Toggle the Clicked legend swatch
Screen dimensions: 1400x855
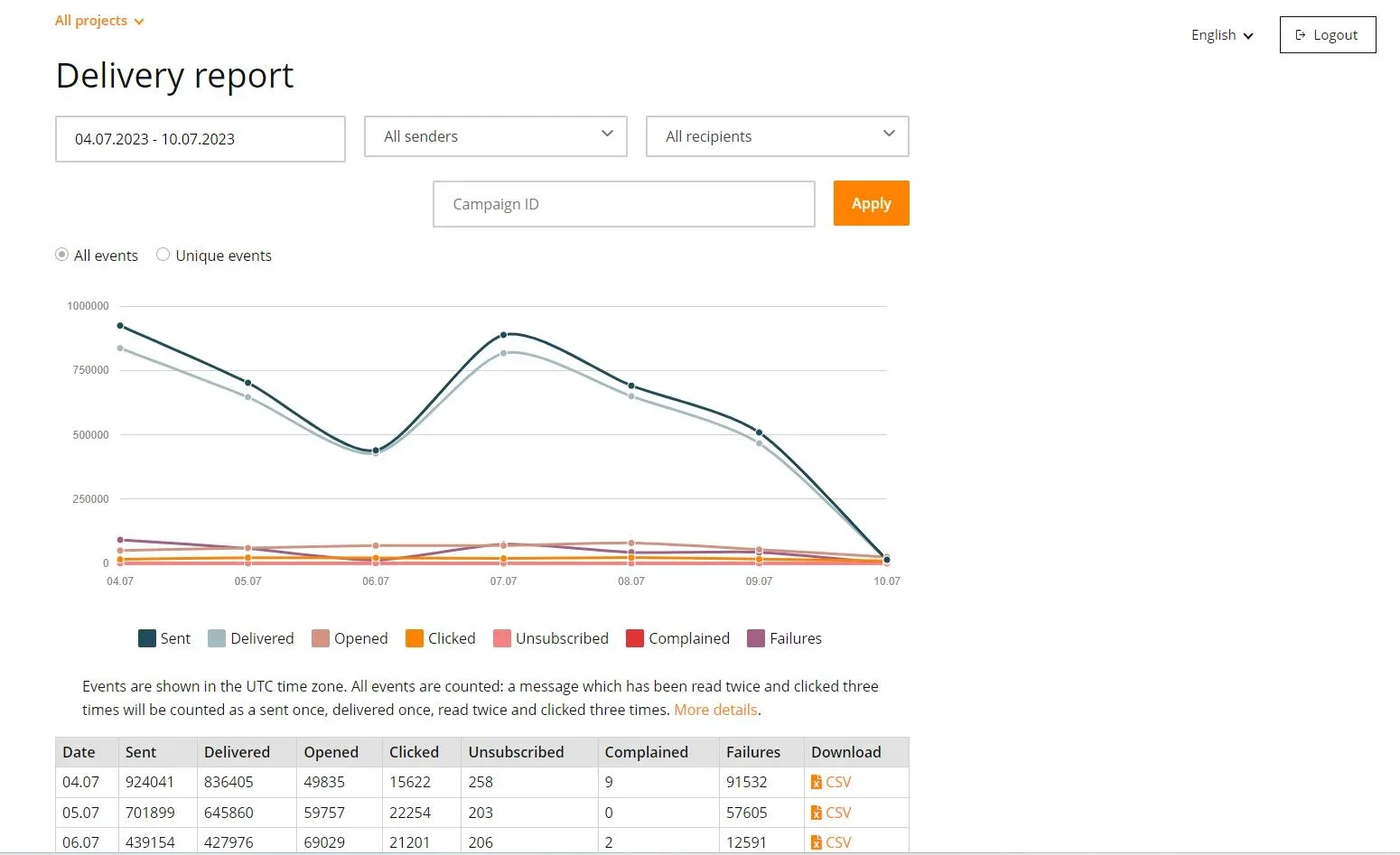415,638
